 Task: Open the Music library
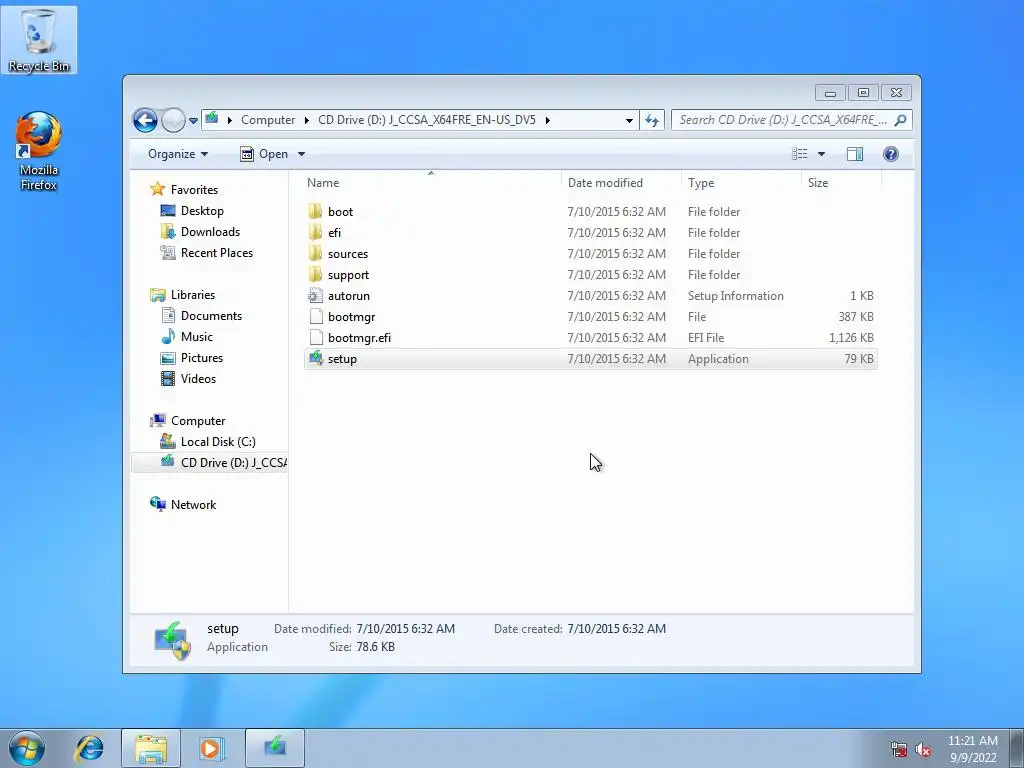click(x=187, y=337)
